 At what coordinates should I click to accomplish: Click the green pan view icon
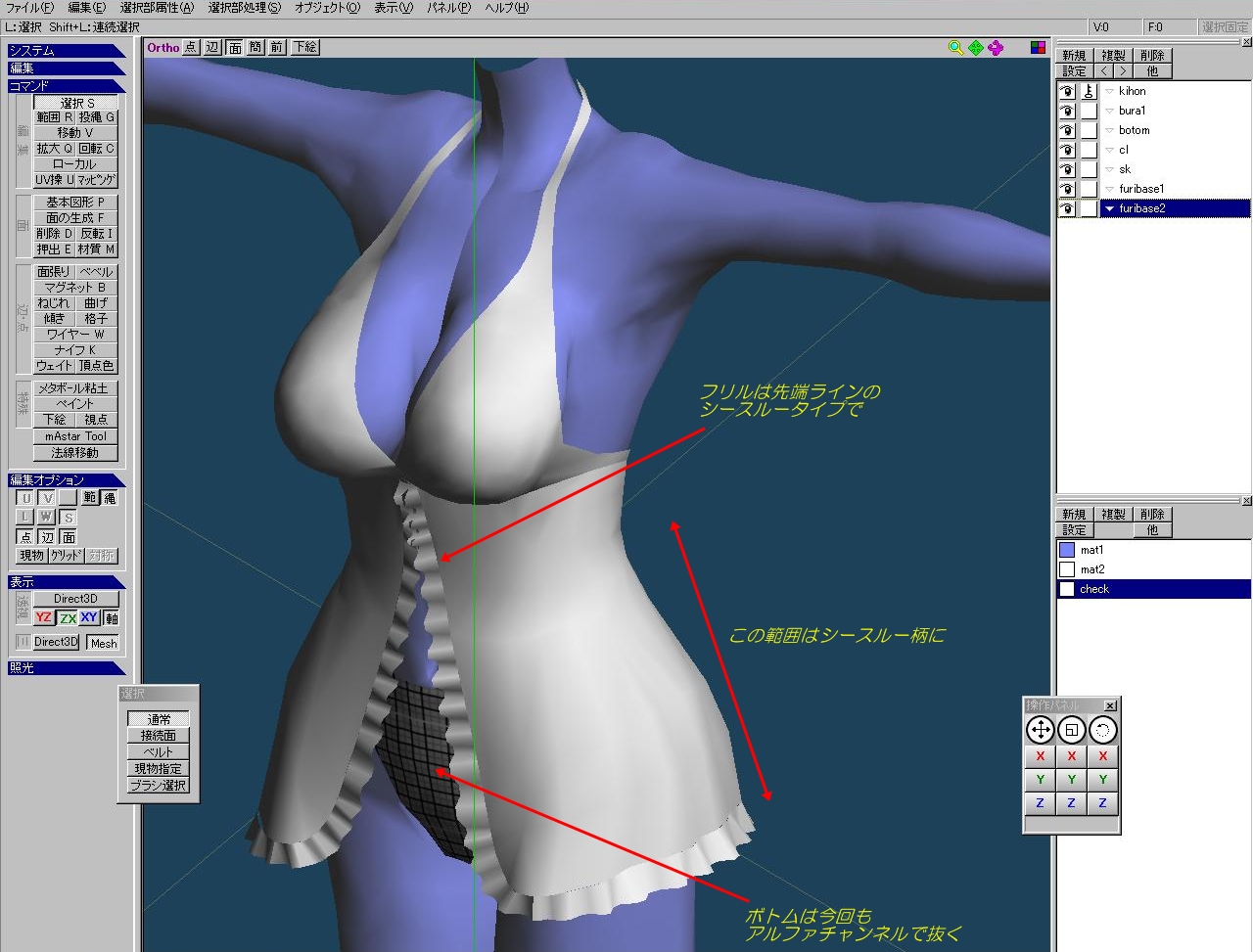pyautogui.click(x=976, y=47)
